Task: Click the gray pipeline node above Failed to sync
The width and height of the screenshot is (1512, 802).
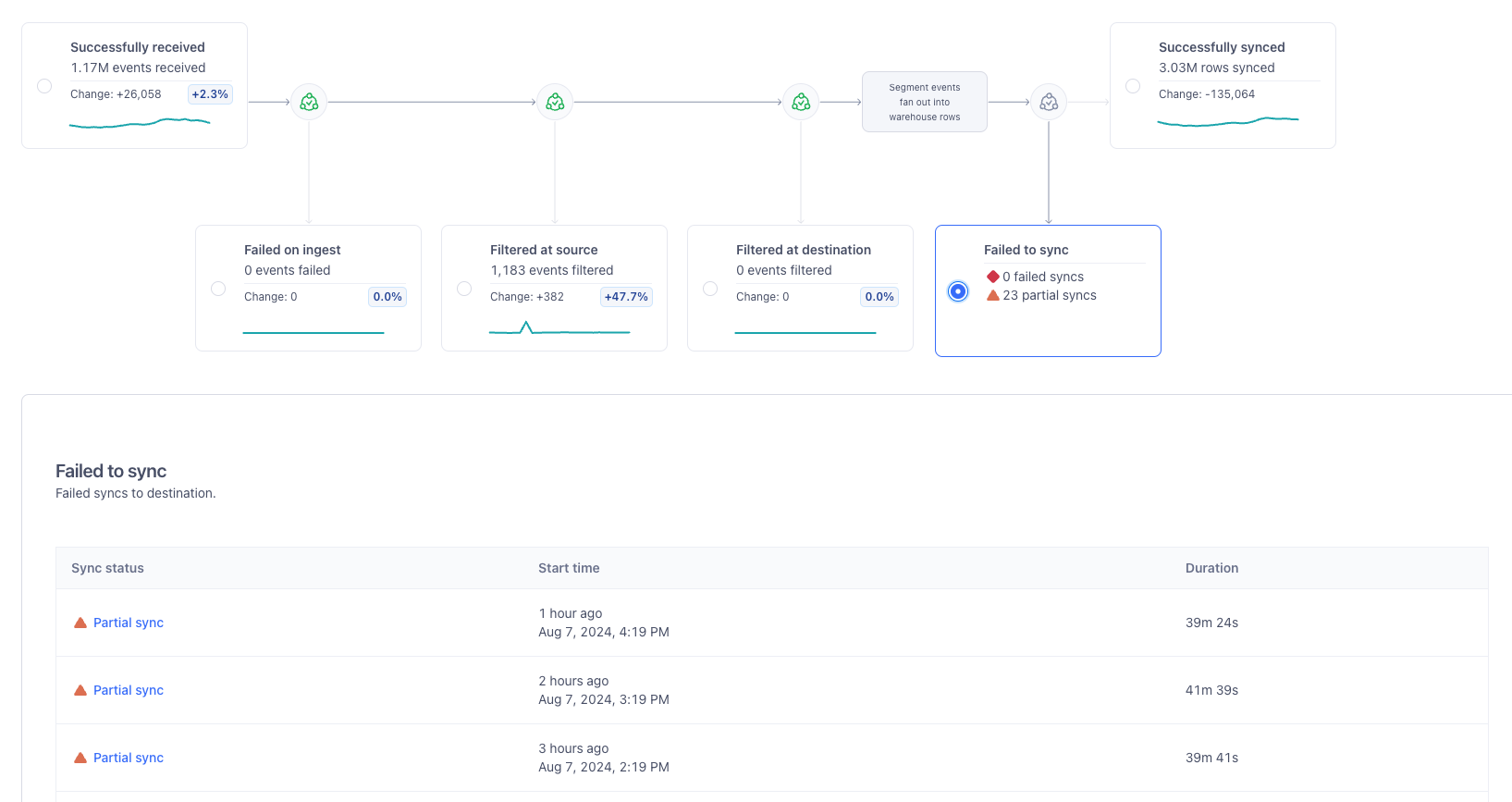Action: click(x=1049, y=102)
